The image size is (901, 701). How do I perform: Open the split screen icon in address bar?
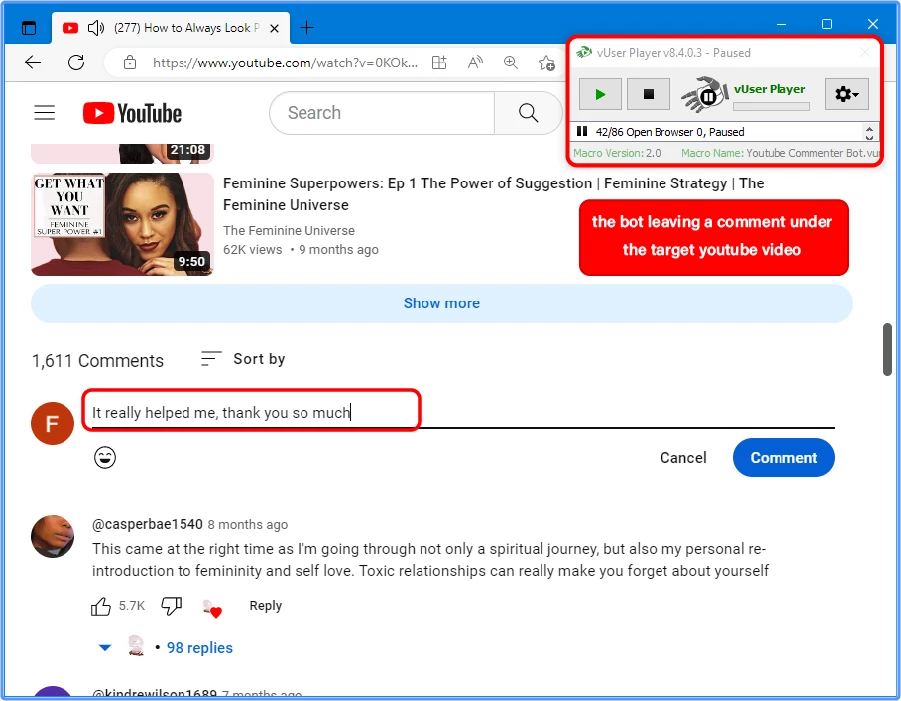tap(439, 62)
